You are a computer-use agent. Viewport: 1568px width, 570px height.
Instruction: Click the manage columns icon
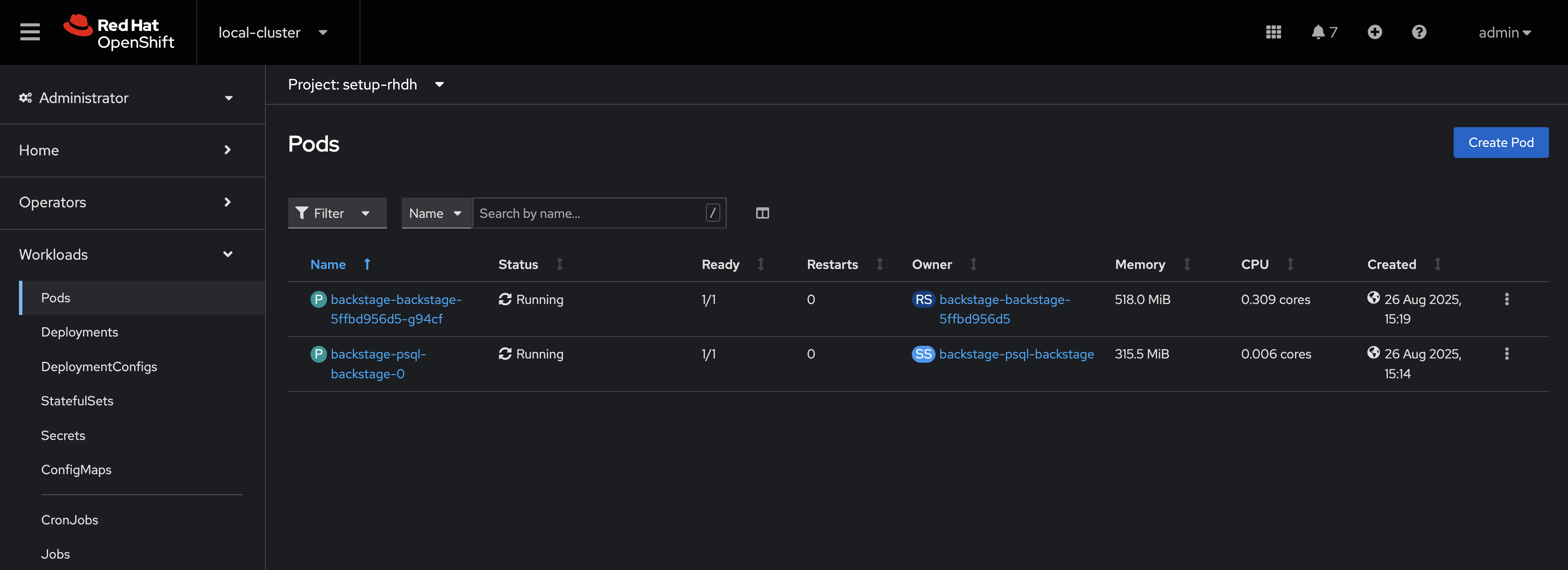[x=762, y=213]
